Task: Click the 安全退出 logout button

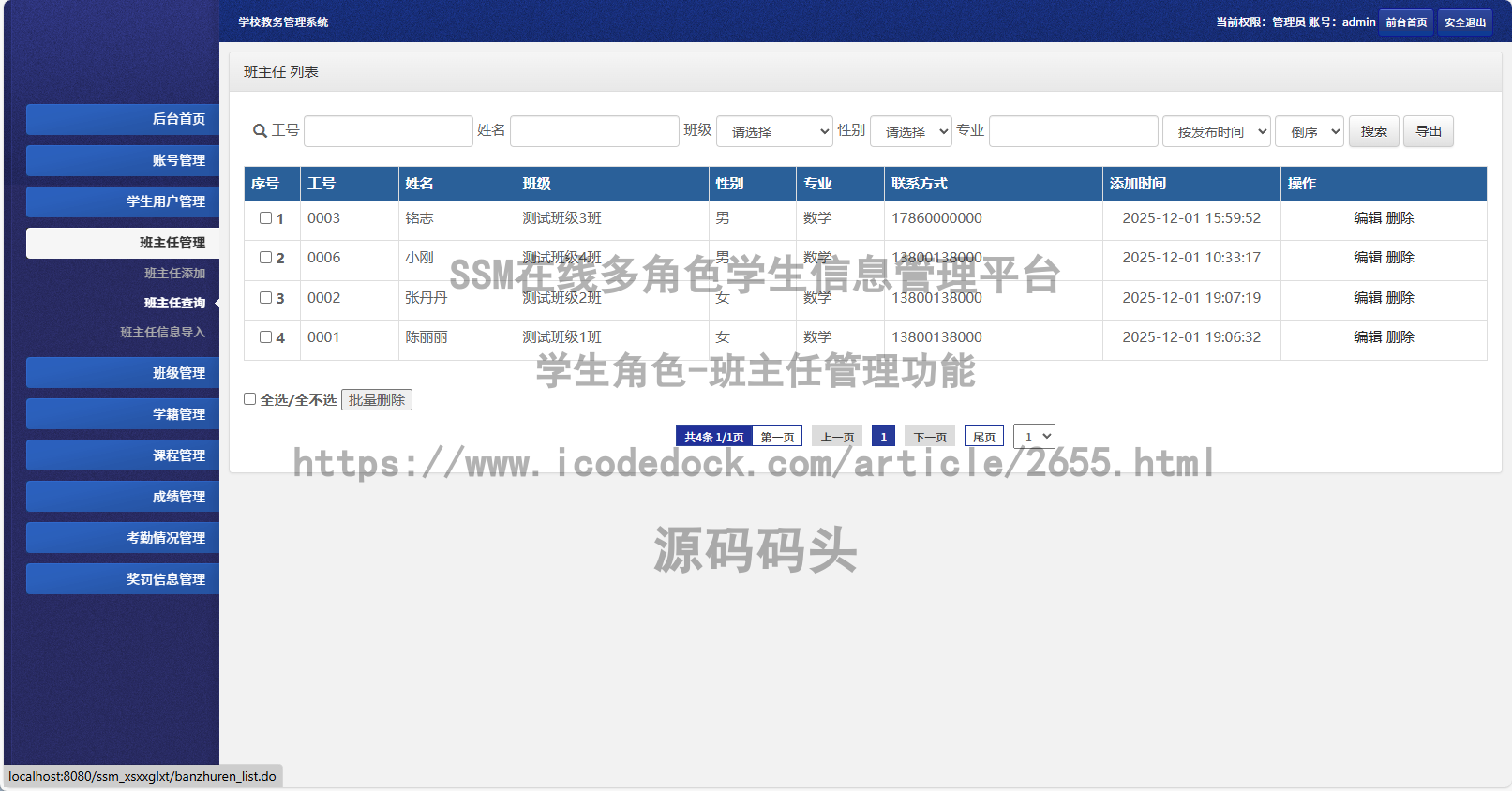Action: (x=1464, y=22)
